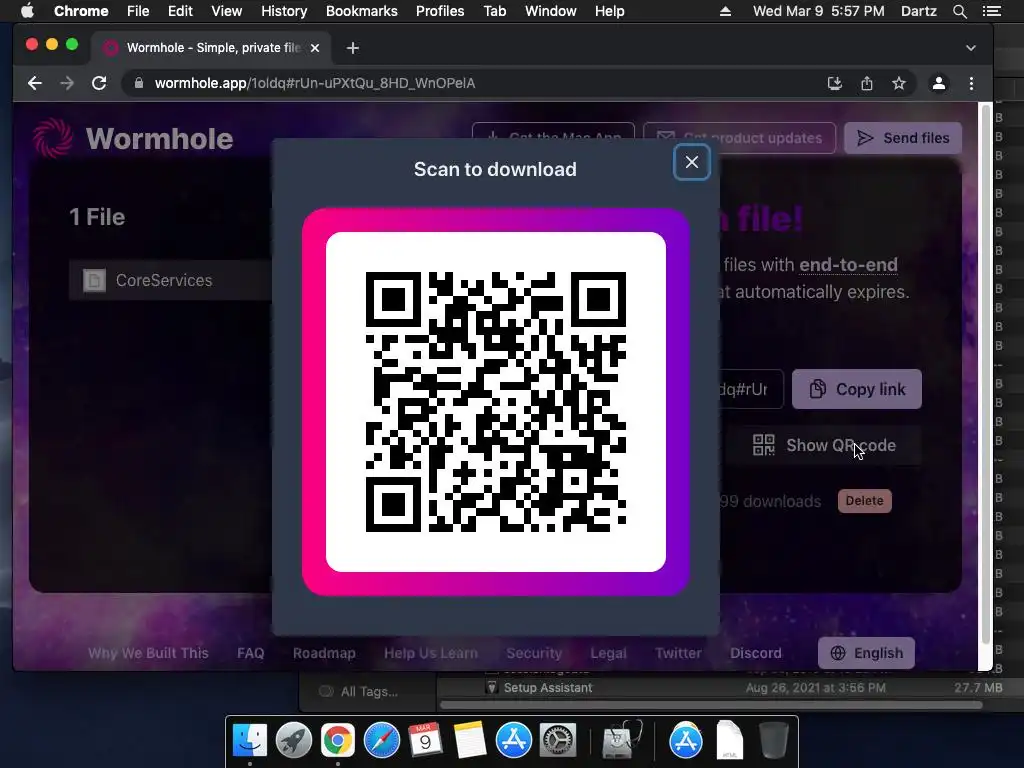Open the Profiles menu
The width and height of the screenshot is (1024, 768).
(x=440, y=11)
